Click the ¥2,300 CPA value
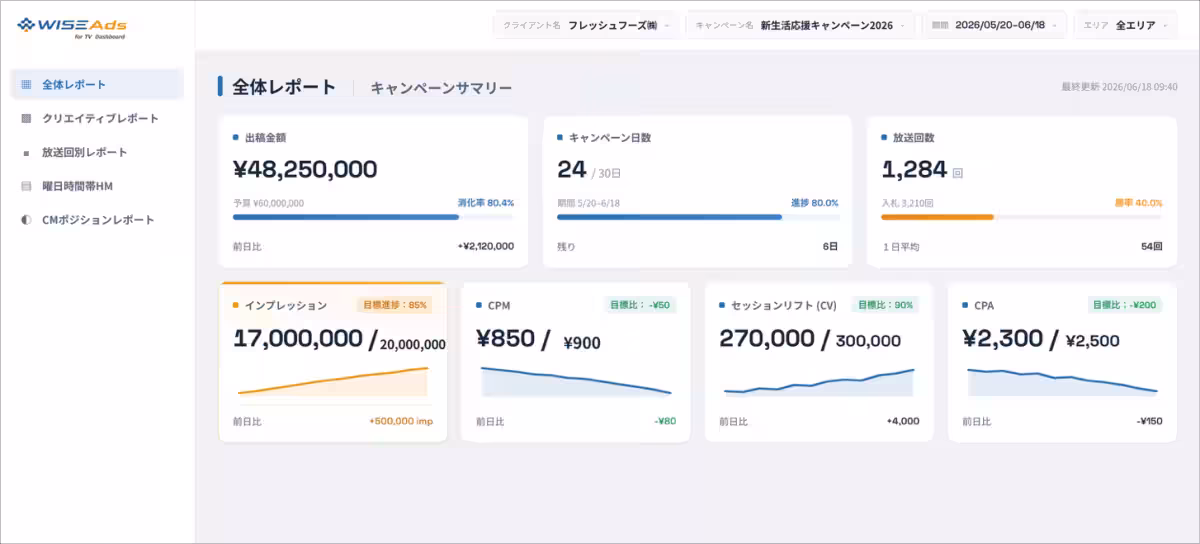The image size is (1200, 544). point(1003,339)
